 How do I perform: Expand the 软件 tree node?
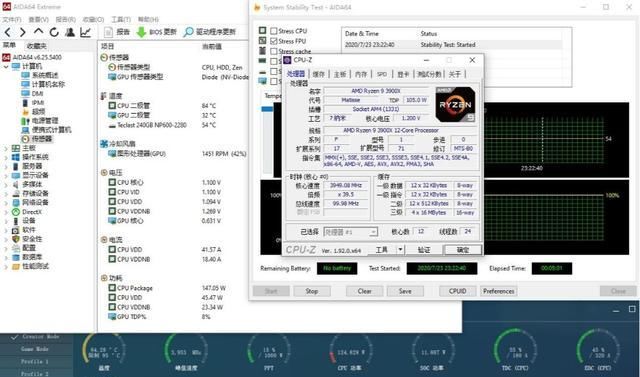click(6, 230)
